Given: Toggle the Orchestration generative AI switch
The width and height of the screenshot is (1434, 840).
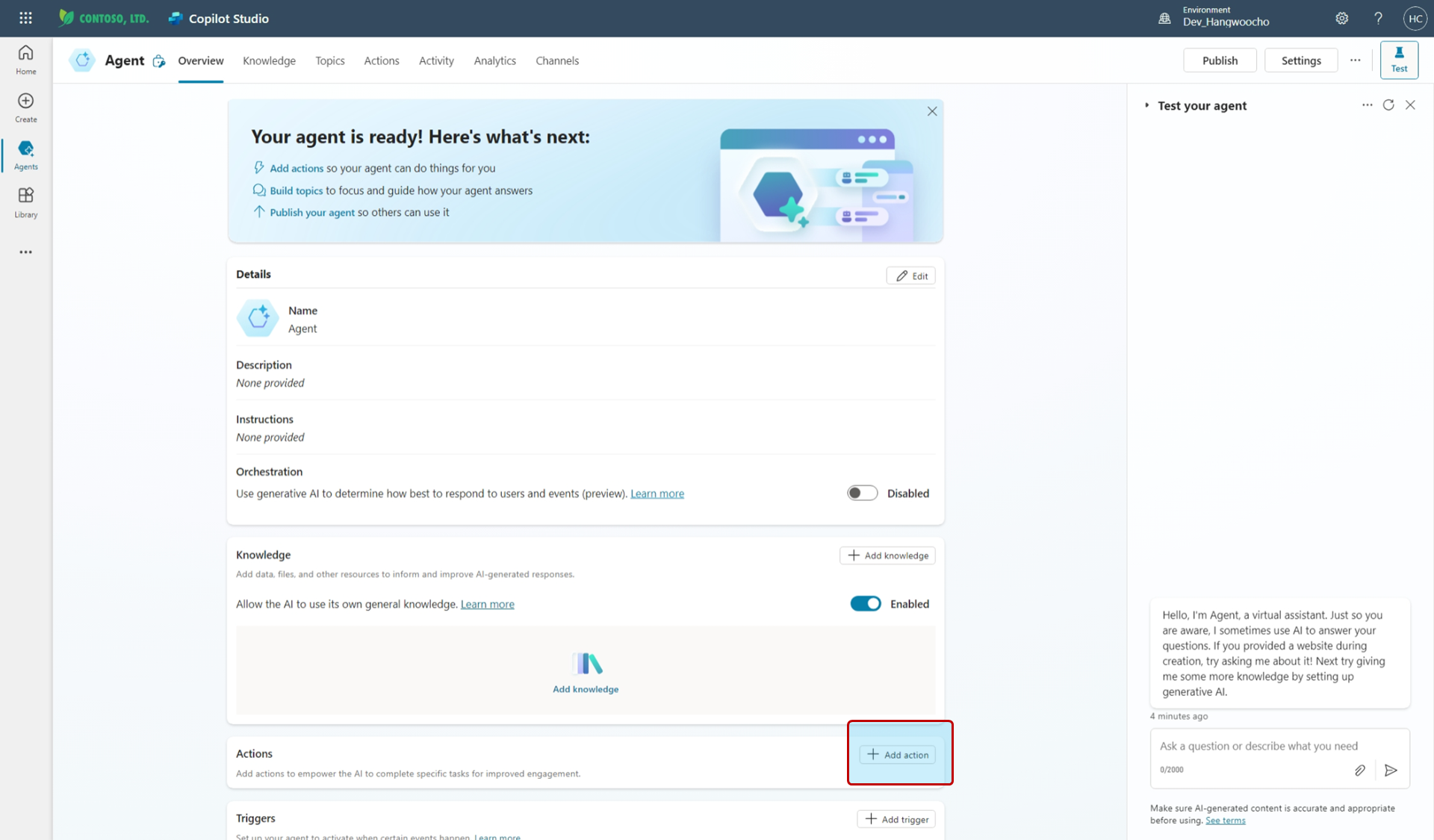Looking at the screenshot, I should (x=862, y=493).
